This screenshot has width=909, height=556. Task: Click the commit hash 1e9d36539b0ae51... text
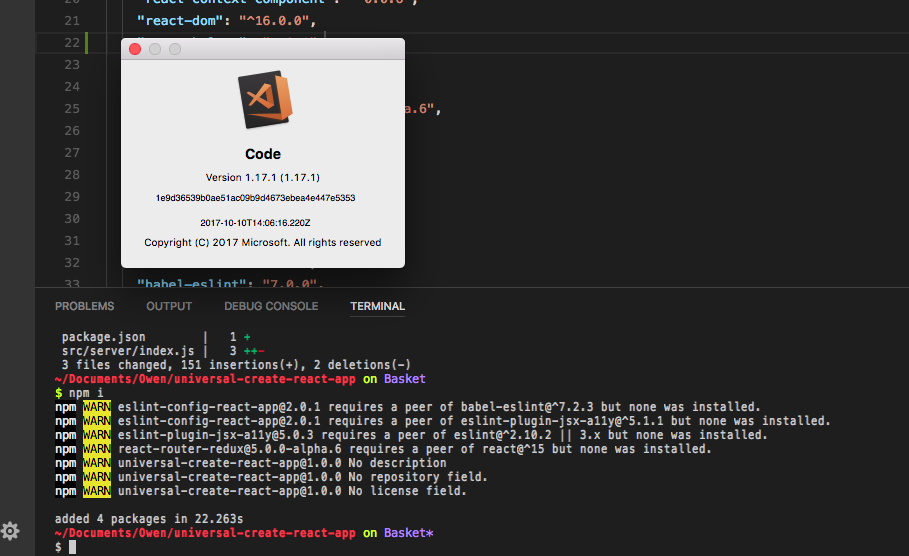point(256,198)
